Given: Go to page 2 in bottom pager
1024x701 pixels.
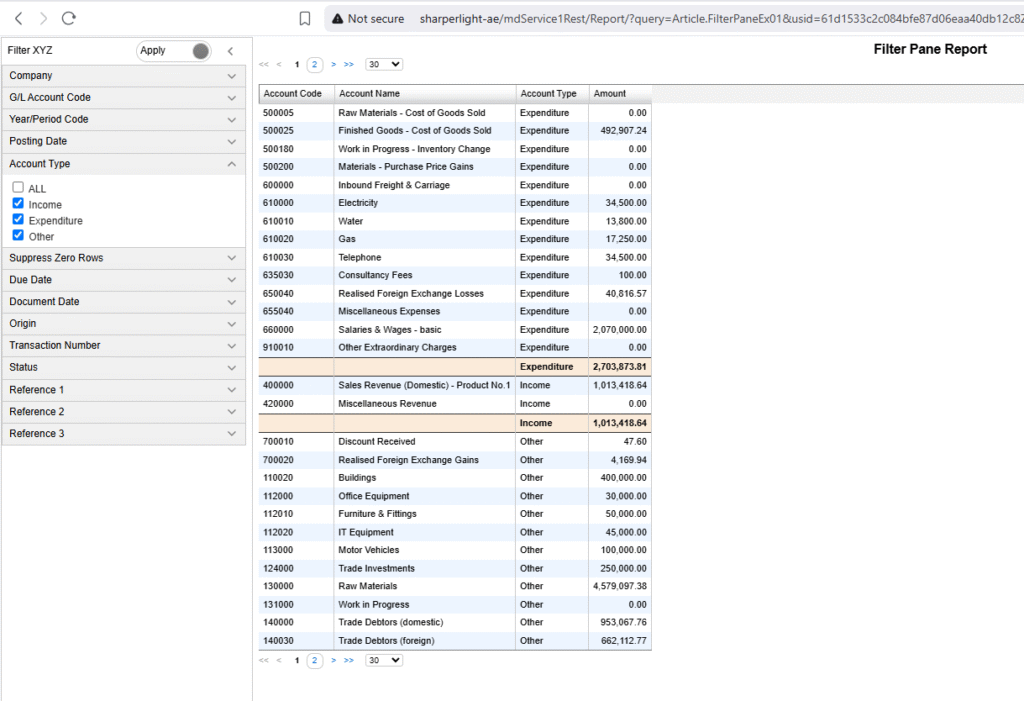Looking at the screenshot, I should 314,660.
